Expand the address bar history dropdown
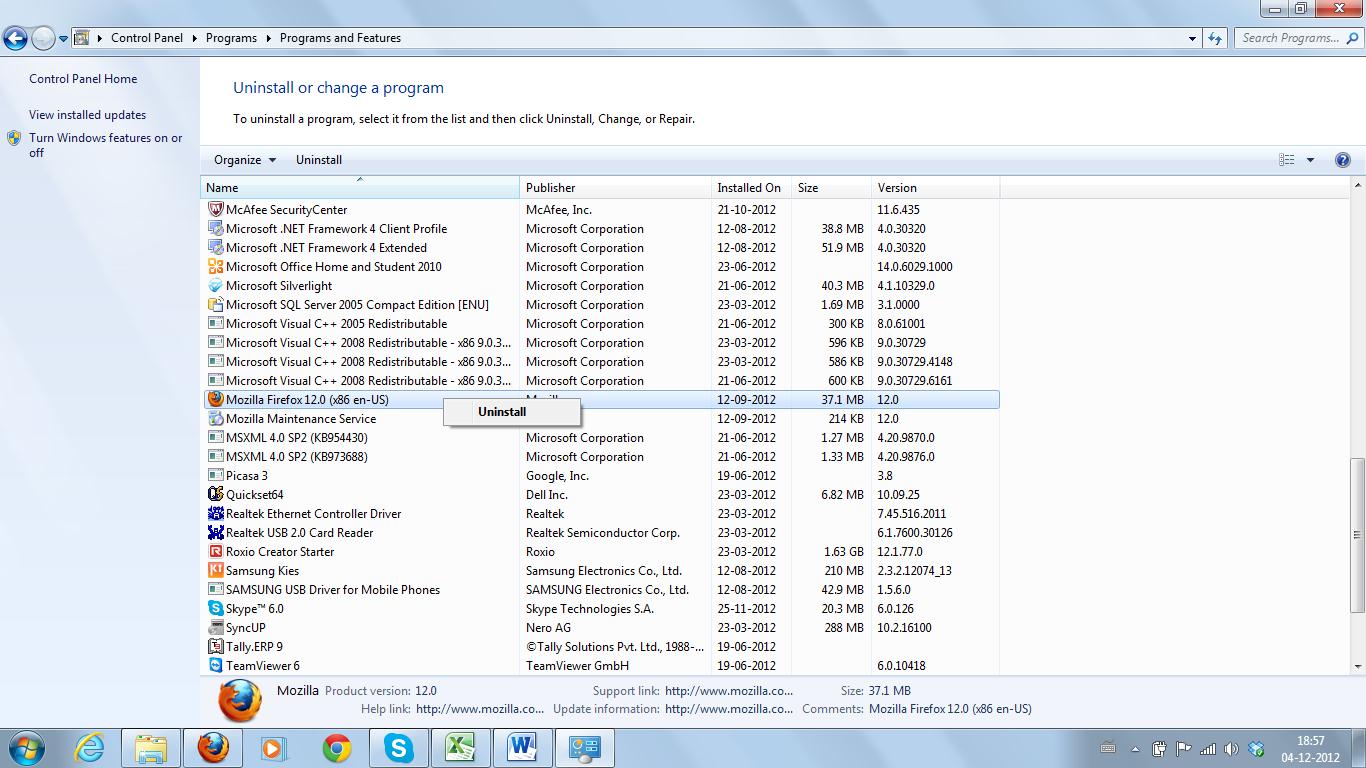 (1192, 38)
